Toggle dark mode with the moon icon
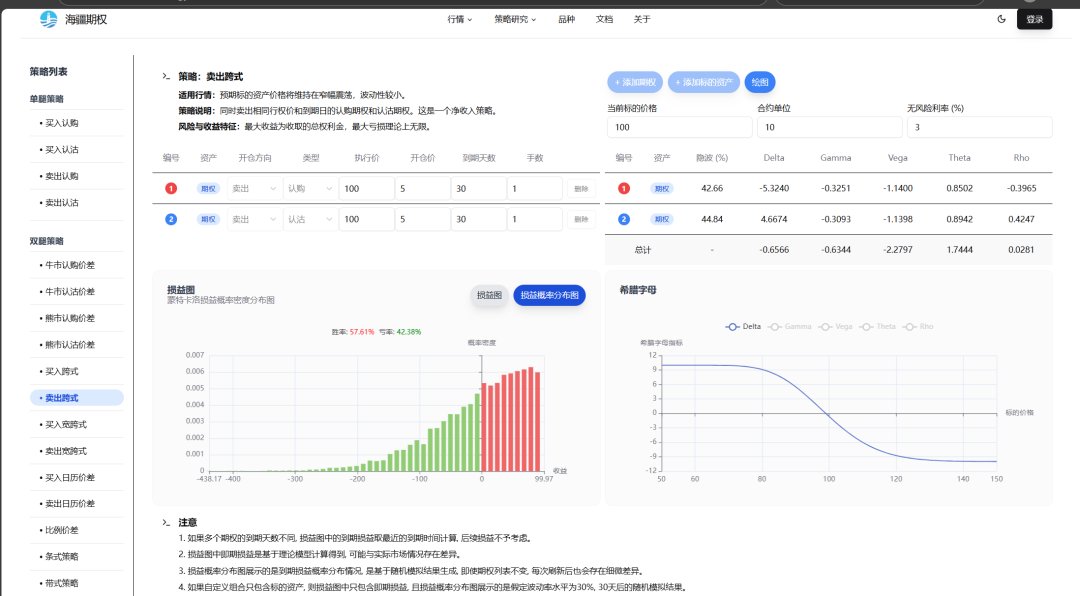The width and height of the screenshot is (1080, 596). tap(1002, 19)
